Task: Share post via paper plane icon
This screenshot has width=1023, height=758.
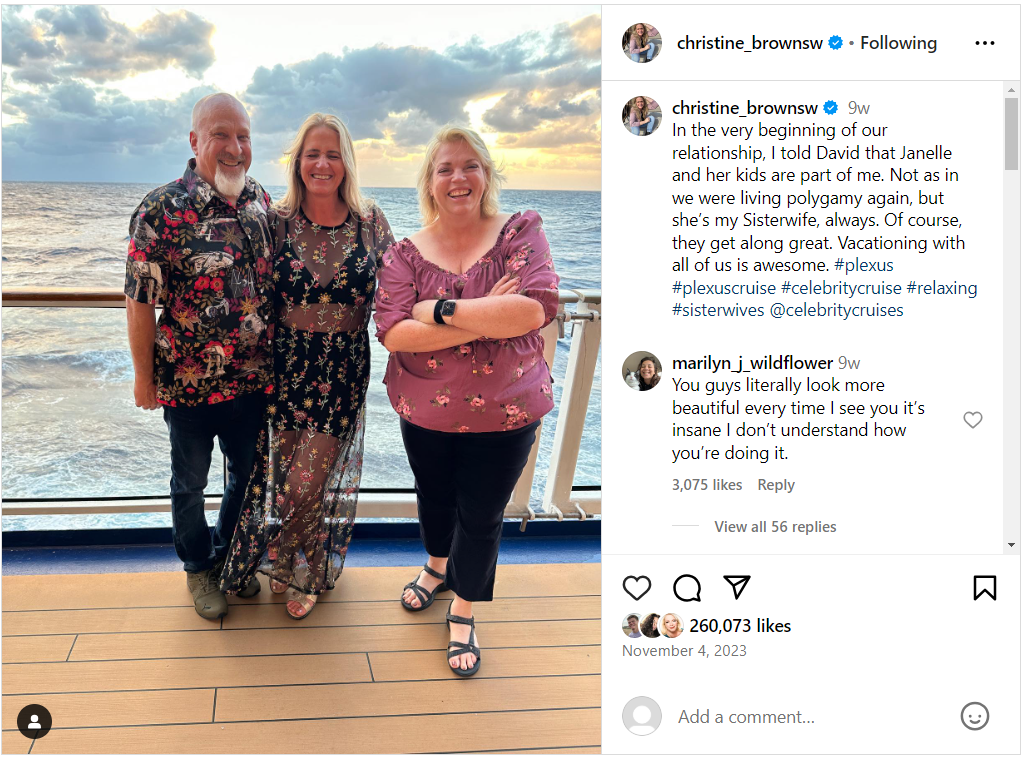Action: pyautogui.click(x=737, y=587)
